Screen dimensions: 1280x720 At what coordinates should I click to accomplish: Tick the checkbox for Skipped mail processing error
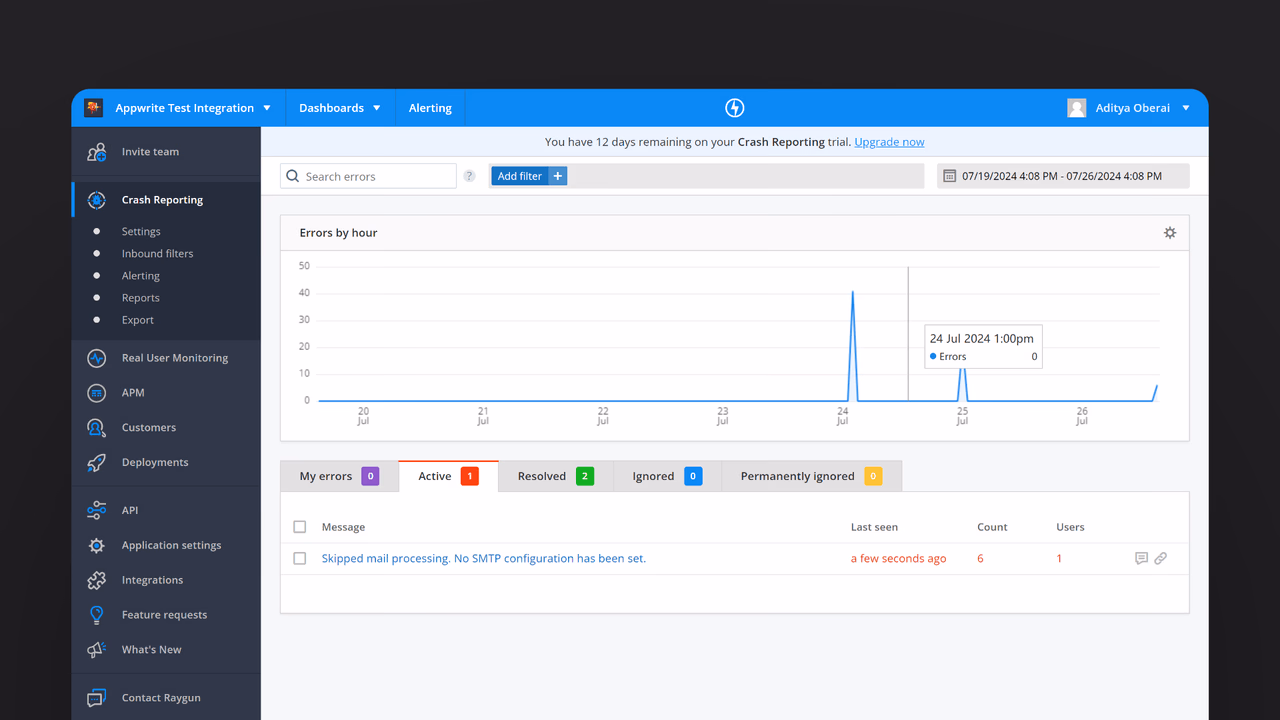coord(300,559)
